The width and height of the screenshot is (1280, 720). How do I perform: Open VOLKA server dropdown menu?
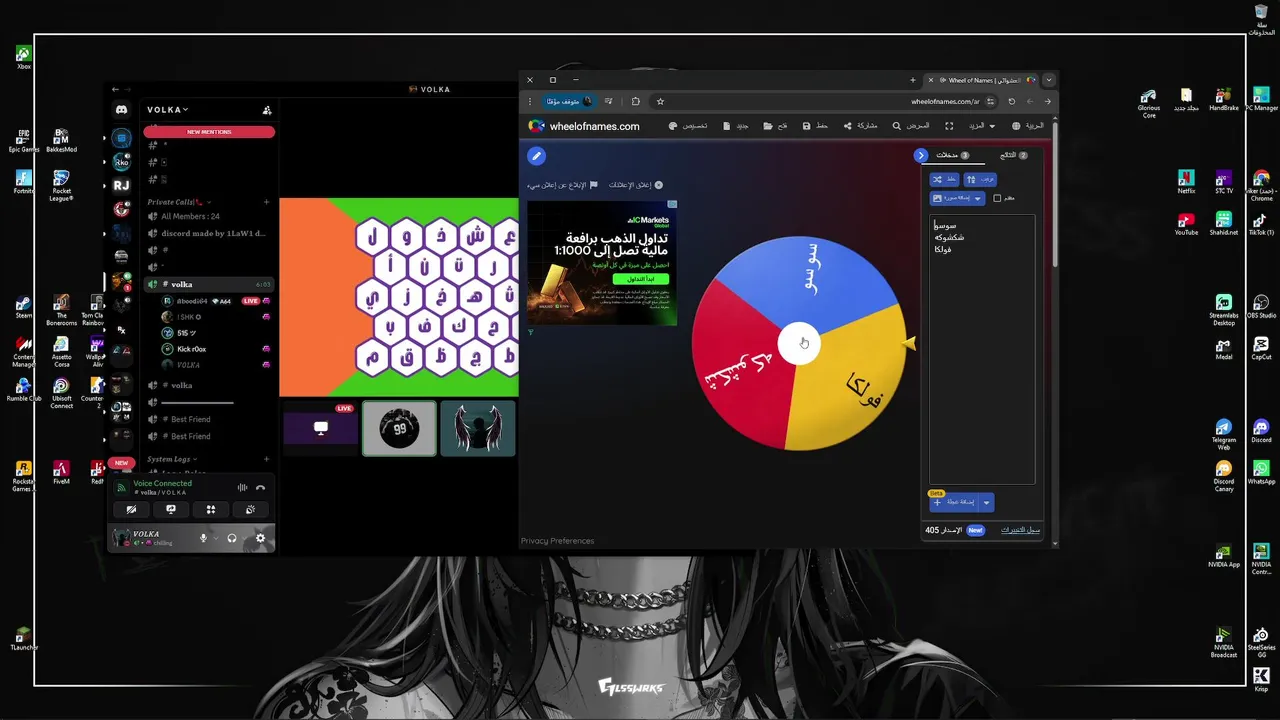tap(168, 110)
